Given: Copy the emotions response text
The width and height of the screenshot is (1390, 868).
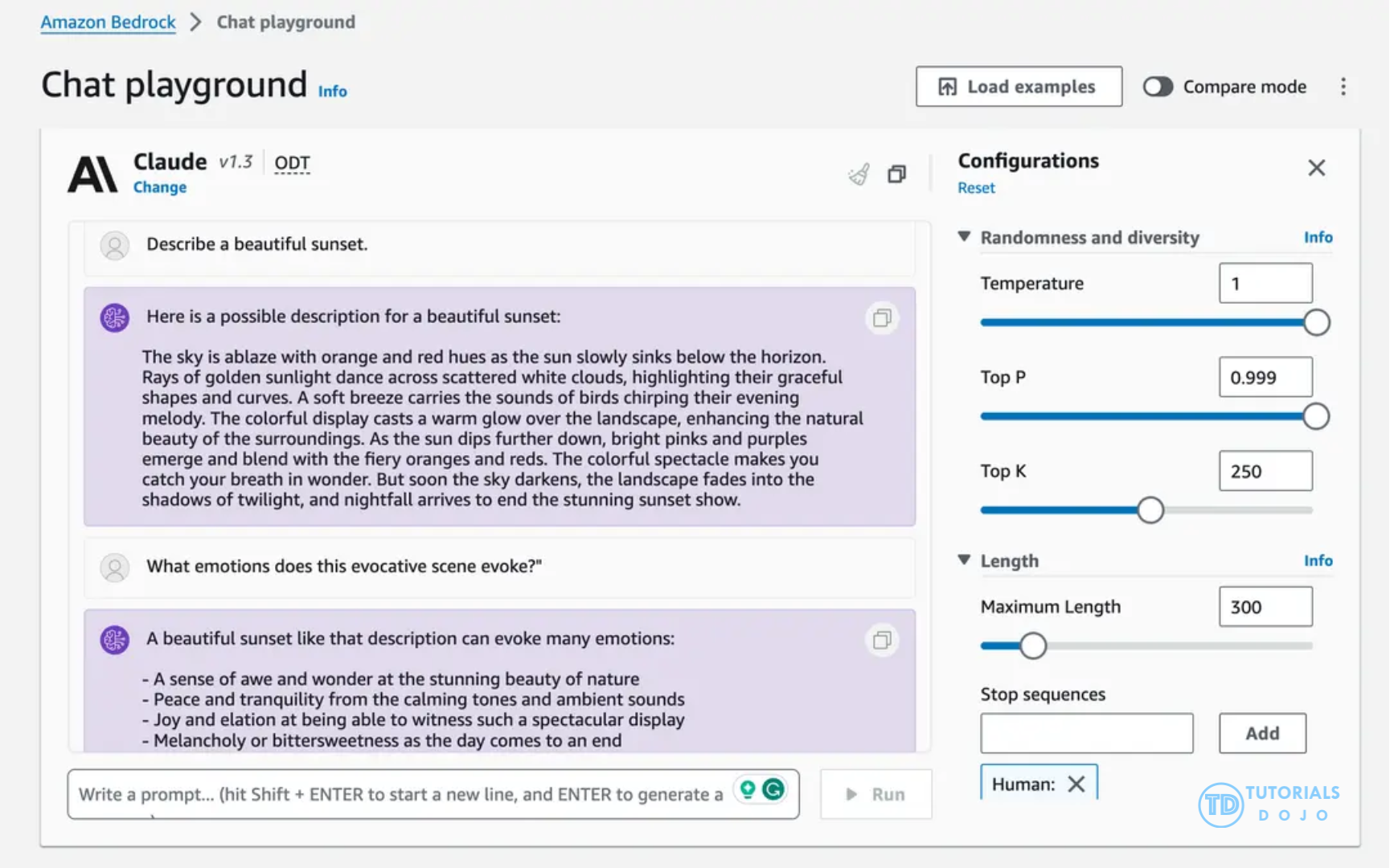Looking at the screenshot, I should 882,641.
